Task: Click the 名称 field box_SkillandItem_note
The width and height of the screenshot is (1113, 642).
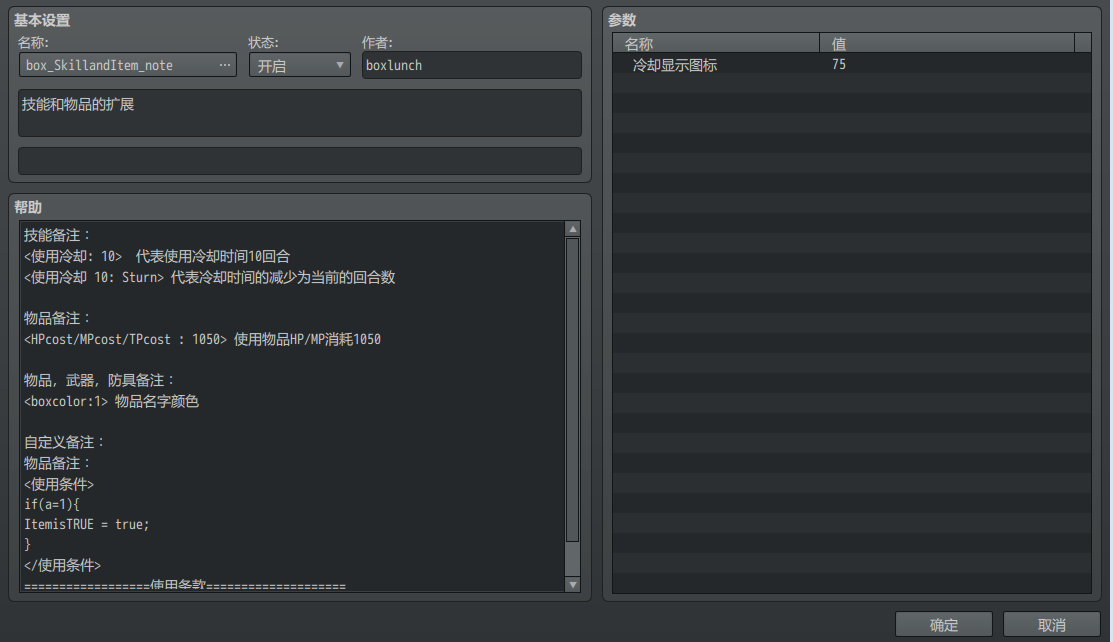Action: coord(128,65)
